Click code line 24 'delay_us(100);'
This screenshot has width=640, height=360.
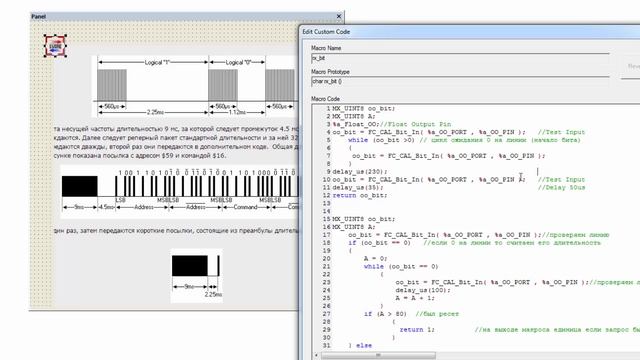coord(423,290)
